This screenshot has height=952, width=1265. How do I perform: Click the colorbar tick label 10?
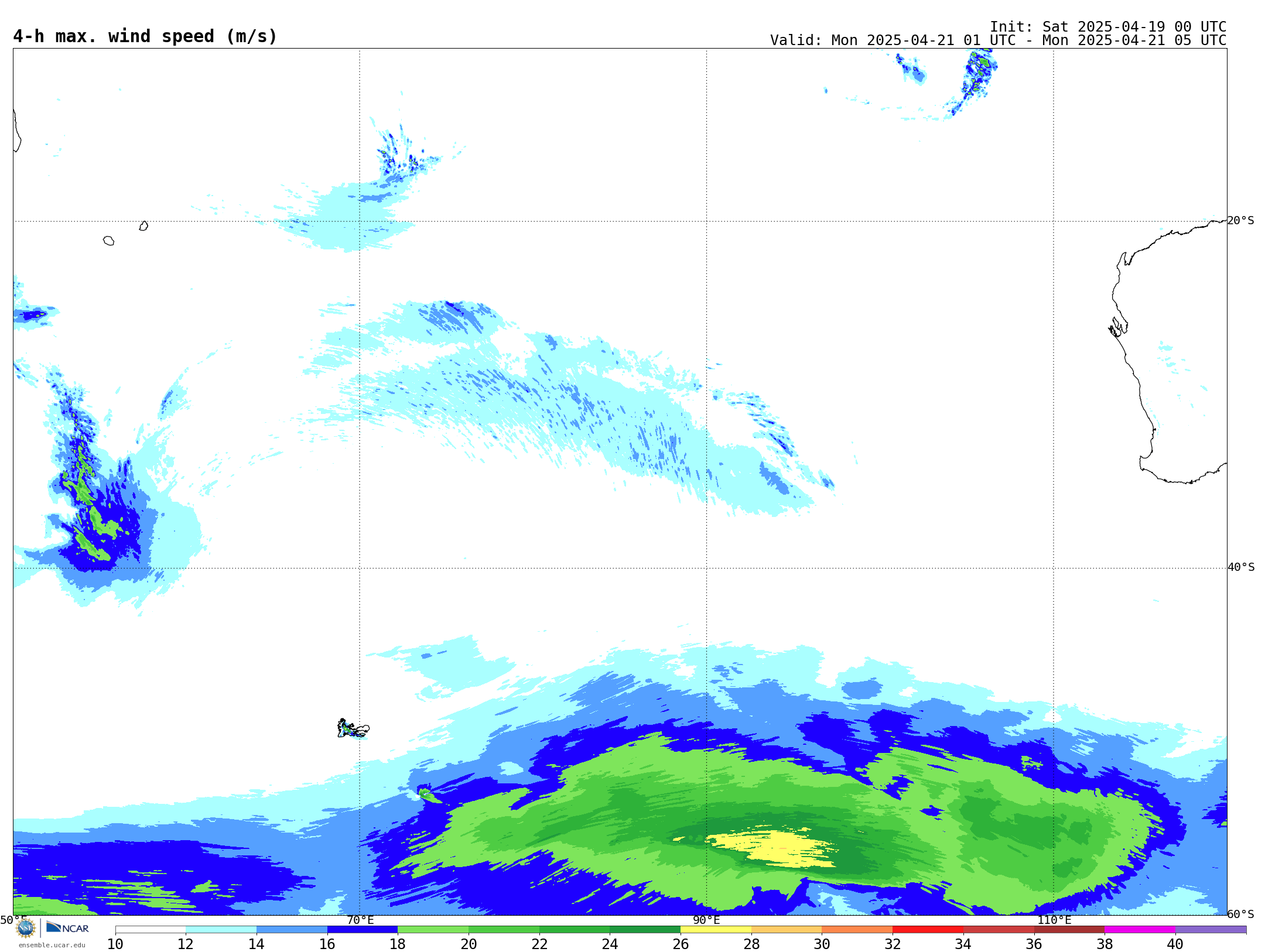pyautogui.click(x=115, y=944)
